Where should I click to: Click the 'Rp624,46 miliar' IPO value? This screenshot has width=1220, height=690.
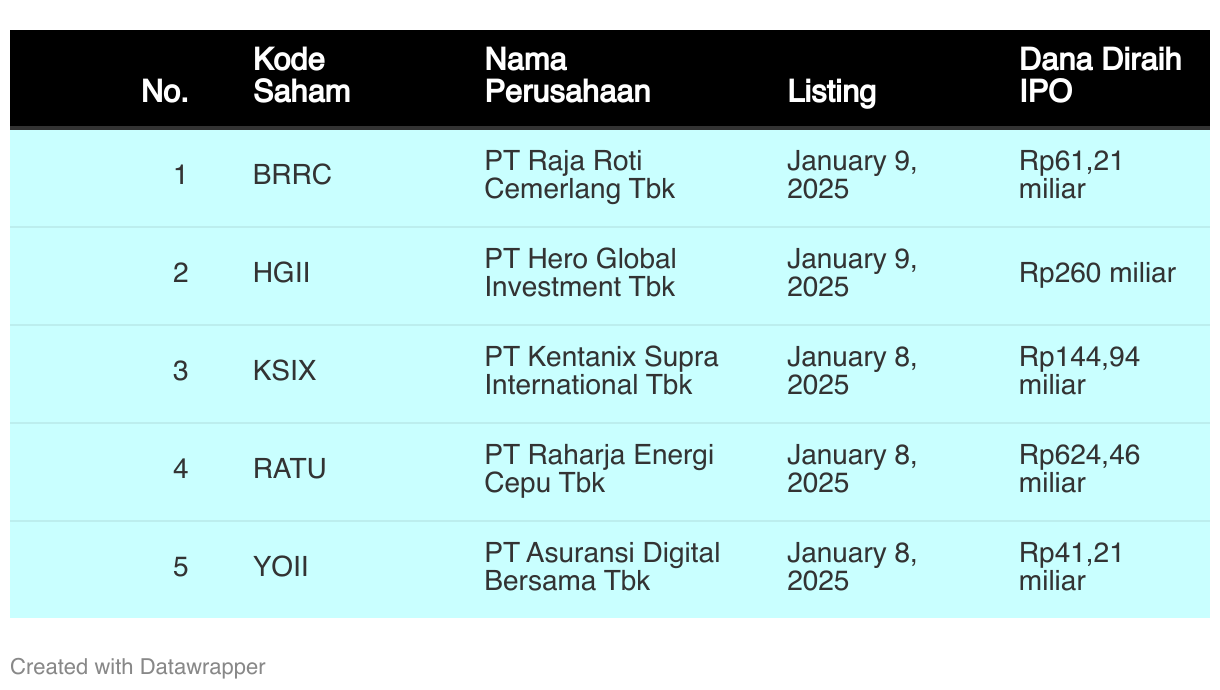(1079, 469)
